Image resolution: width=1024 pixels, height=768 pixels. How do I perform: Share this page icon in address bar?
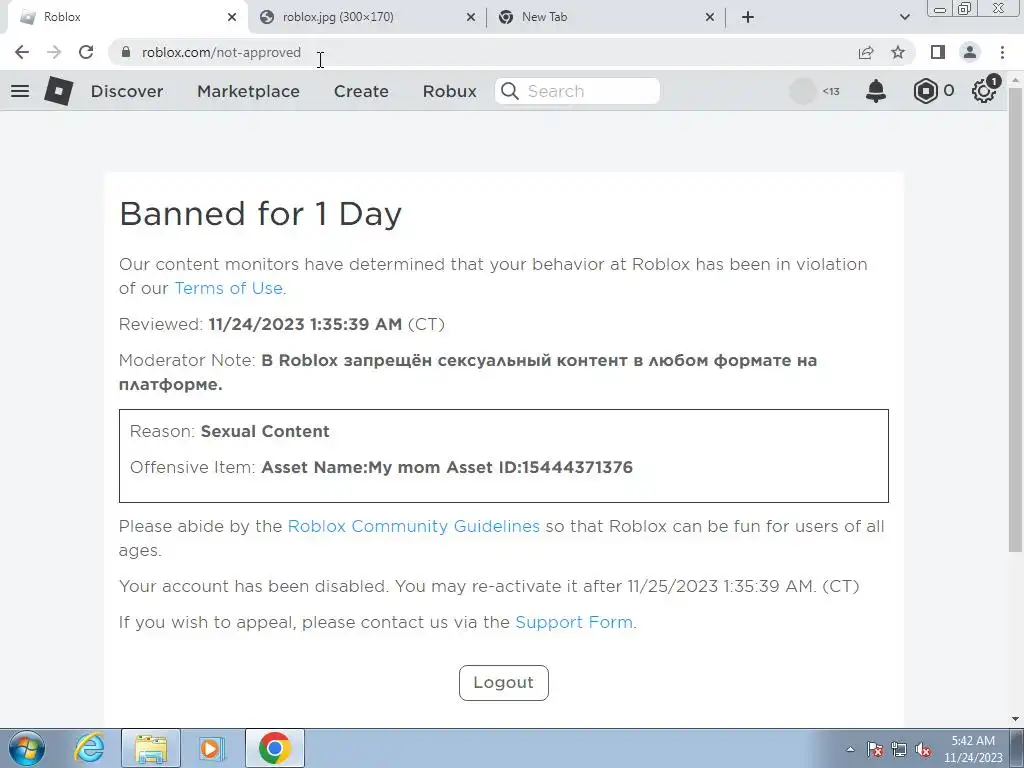pos(866,52)
